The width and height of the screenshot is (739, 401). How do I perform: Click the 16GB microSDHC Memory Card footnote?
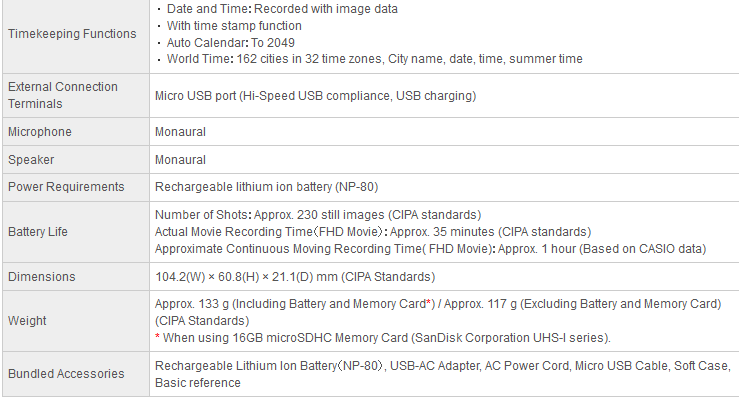(383, 338)
